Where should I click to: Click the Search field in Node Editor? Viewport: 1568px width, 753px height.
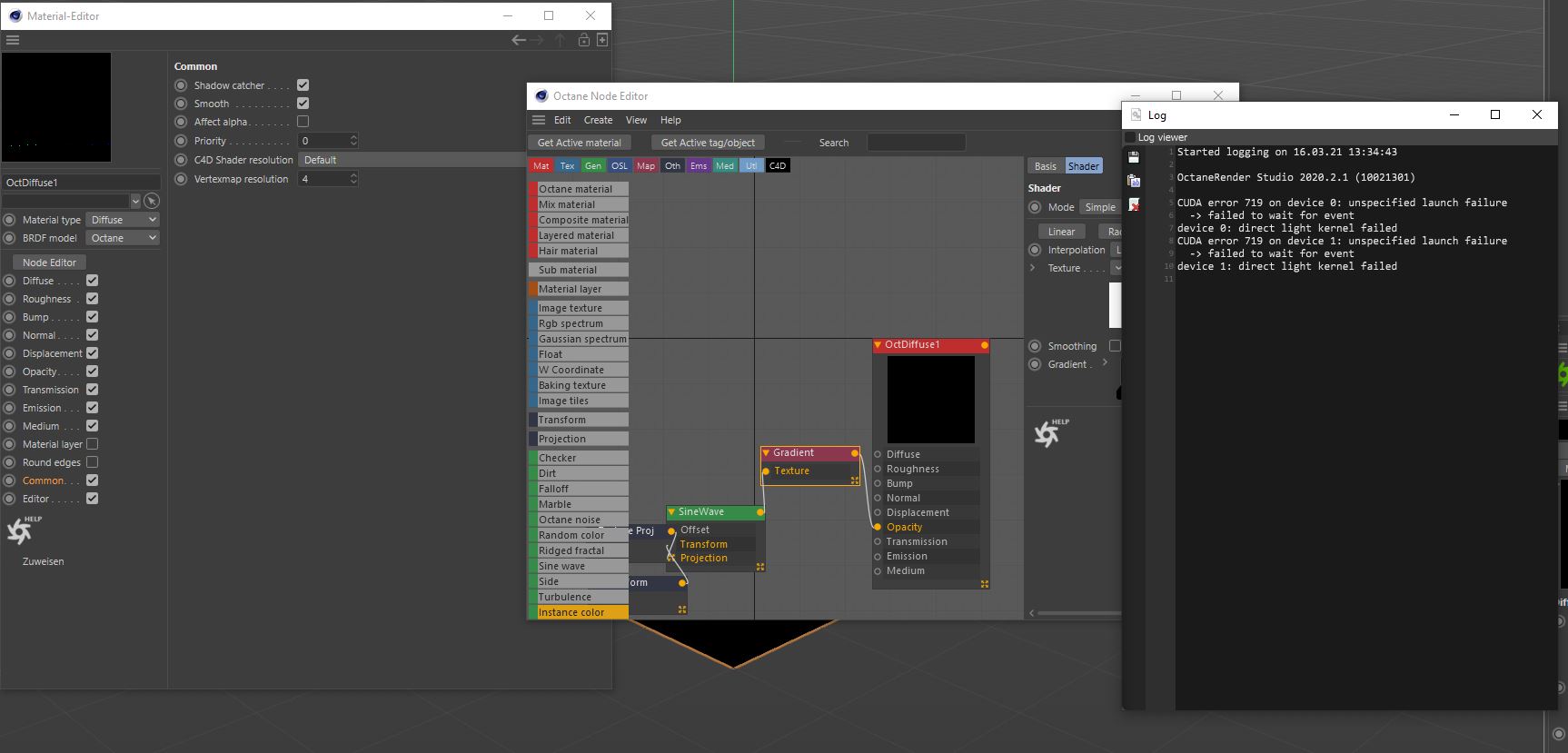pyautogui.click(x=916, y=143)
